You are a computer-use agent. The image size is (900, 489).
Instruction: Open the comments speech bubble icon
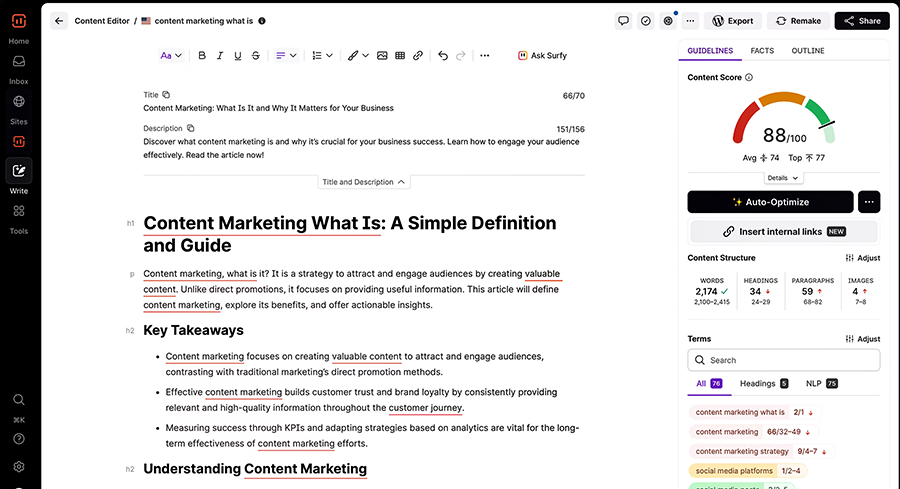(623, 20)
